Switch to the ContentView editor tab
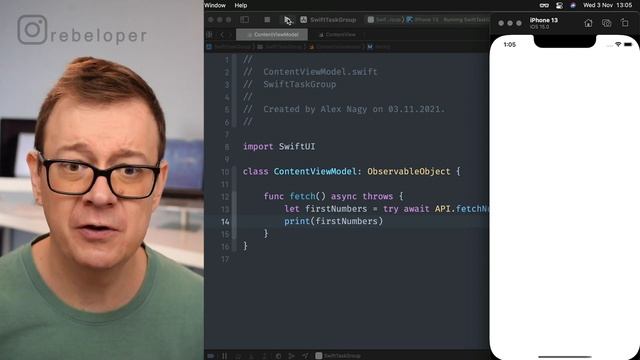The image size is (640, 360). 337,35
